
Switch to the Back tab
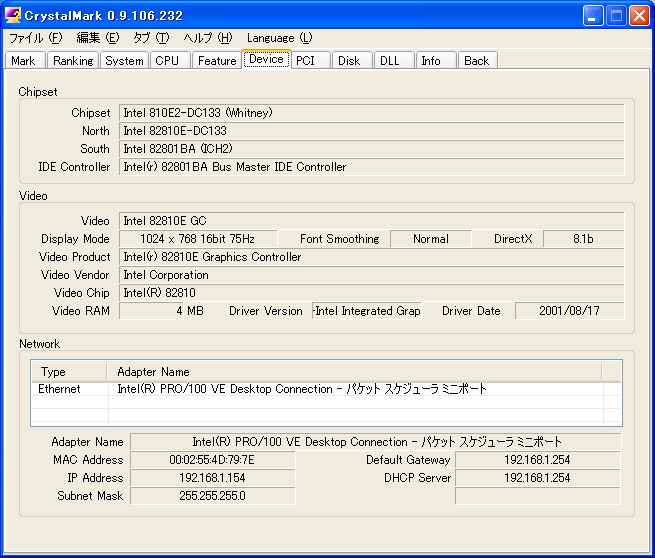click(x=477, y=61)
